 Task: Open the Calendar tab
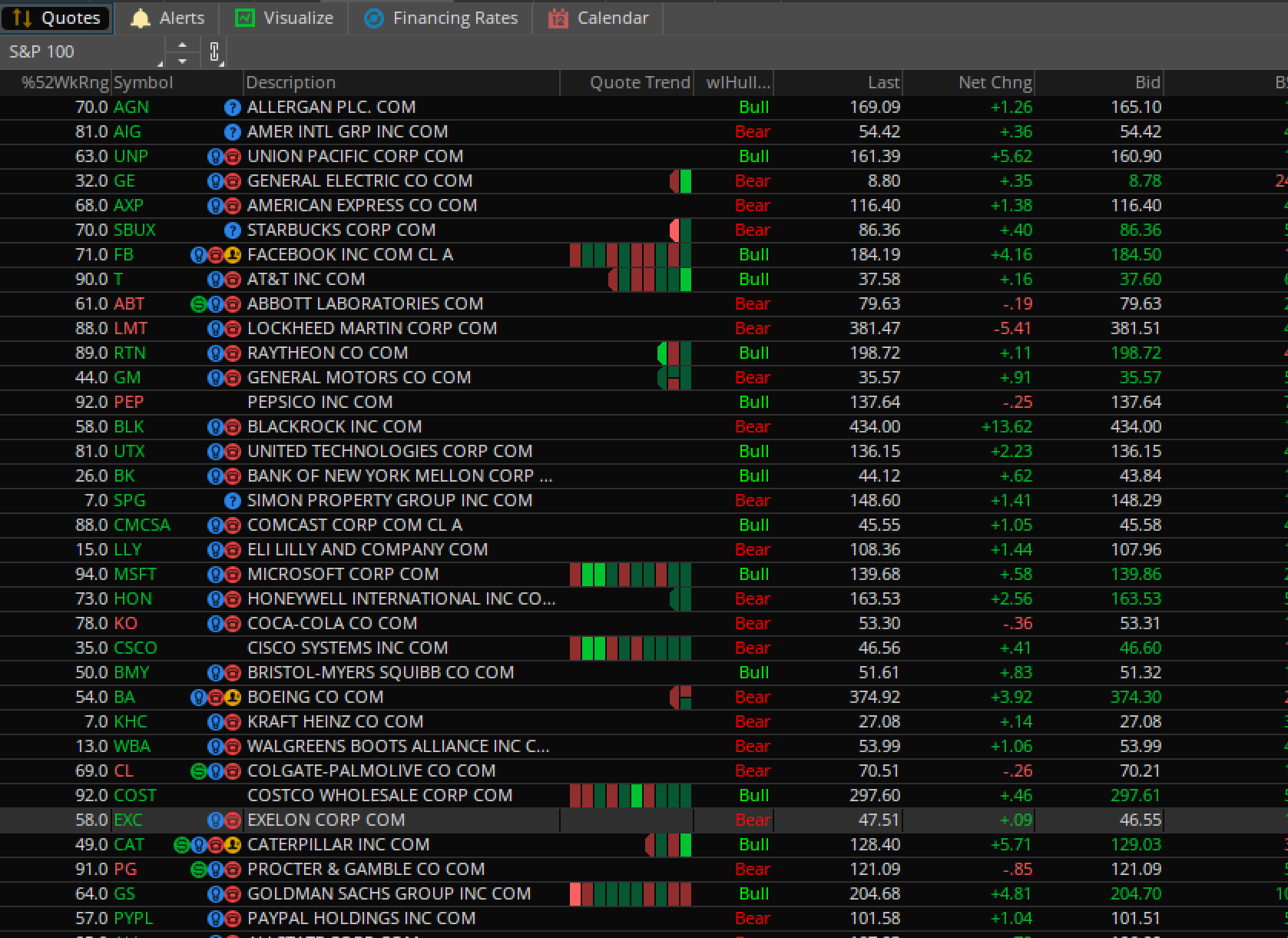(x=598, y=18)
